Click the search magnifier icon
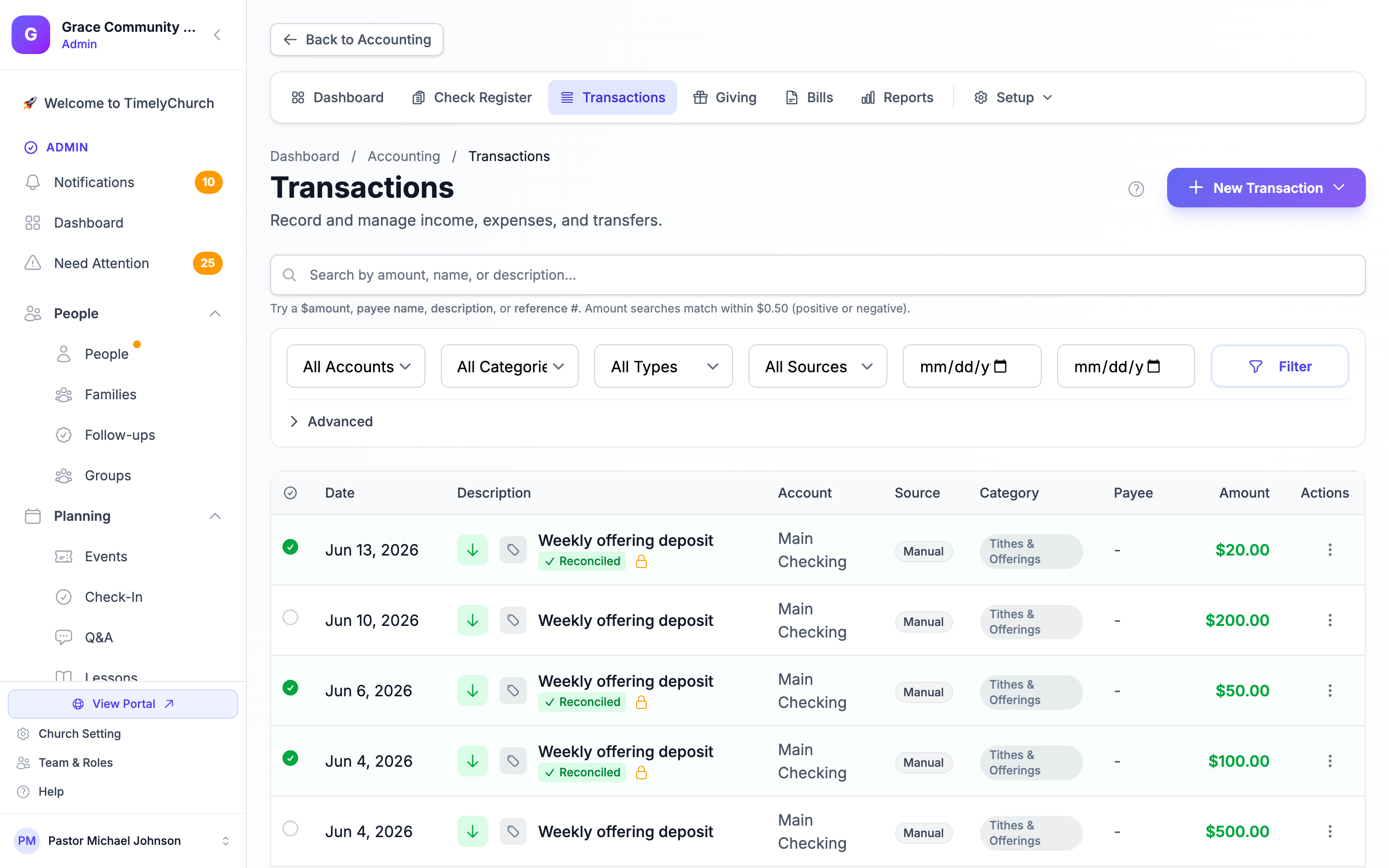 (x=289, y=275)
